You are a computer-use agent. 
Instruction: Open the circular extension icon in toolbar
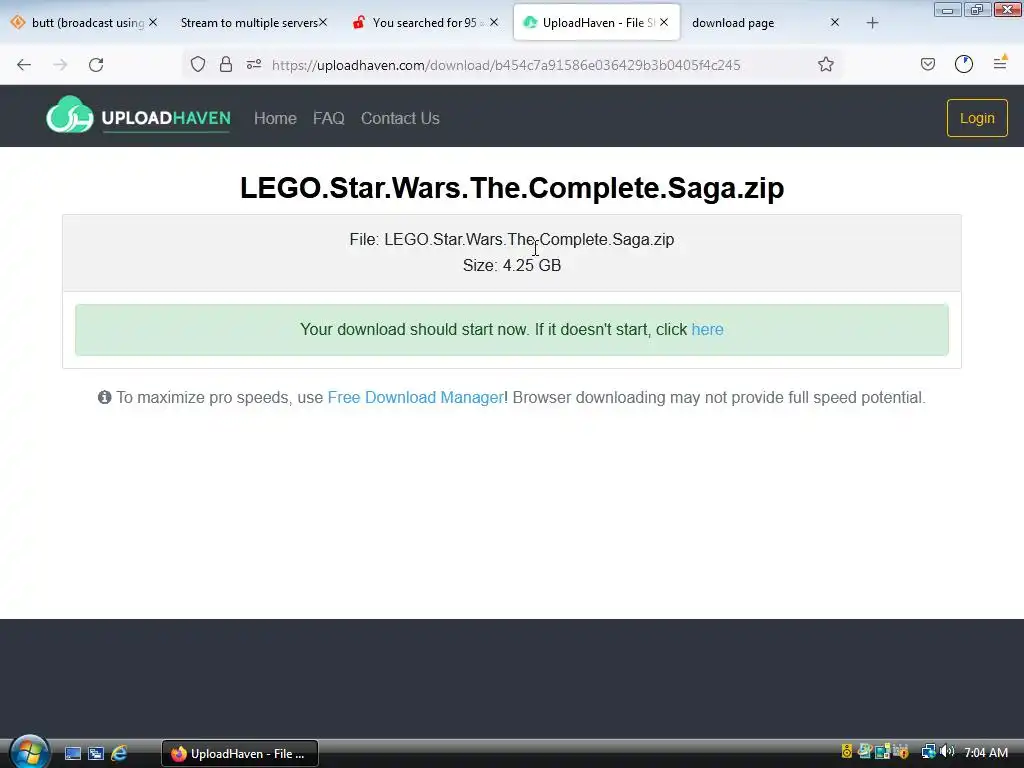pyautogui.click(x=964, y=64)
